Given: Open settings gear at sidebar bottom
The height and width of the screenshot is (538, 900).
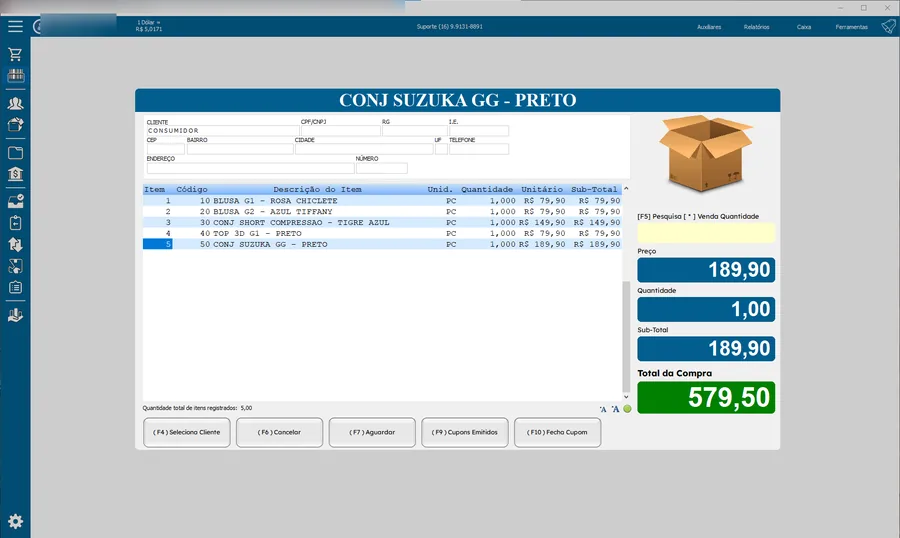Looking at the screenshot, I should [x=15, y=521].
